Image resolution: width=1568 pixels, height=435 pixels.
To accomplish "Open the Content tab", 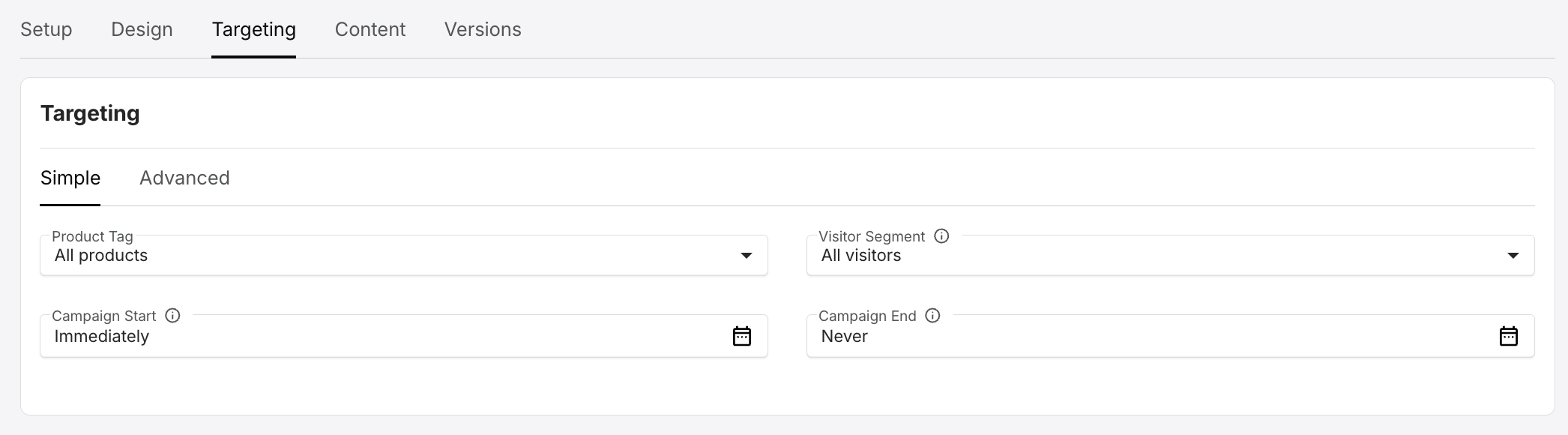I will (370, 29).
